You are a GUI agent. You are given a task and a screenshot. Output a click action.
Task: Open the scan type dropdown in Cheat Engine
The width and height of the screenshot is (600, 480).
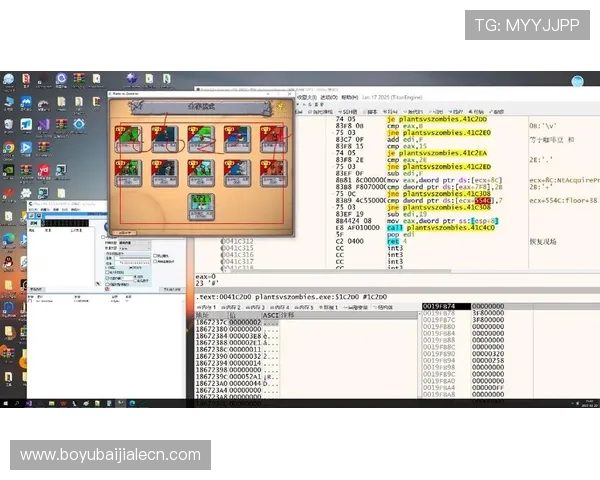(x=133, y=241)
